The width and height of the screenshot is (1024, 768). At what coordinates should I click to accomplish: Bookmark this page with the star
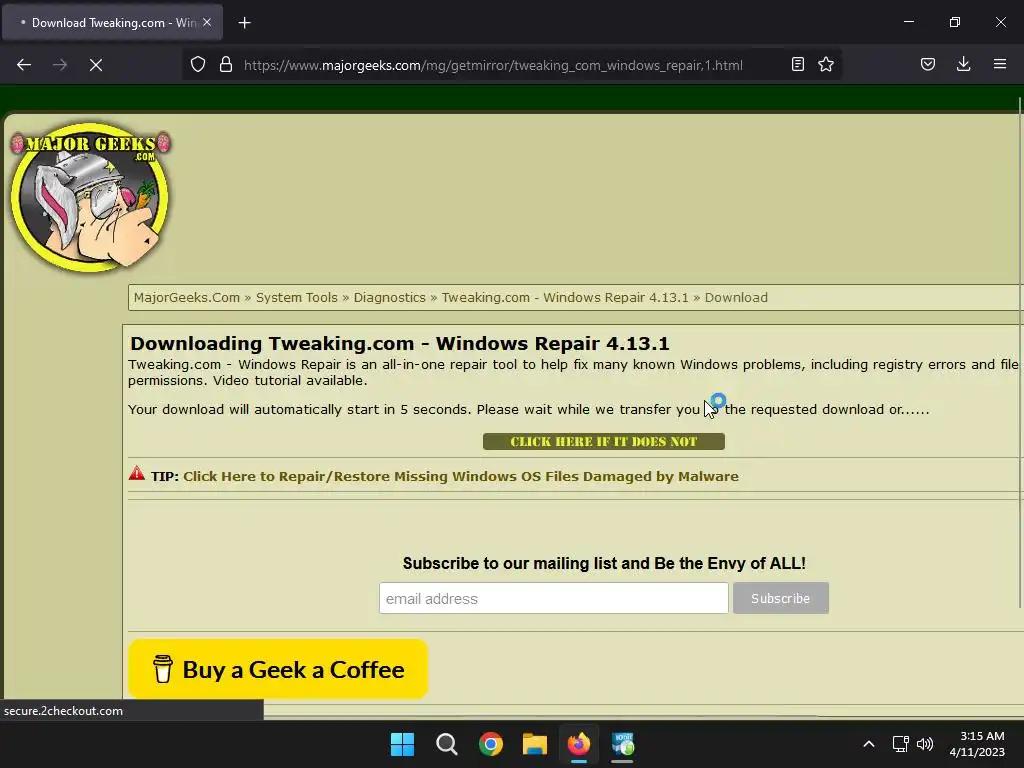pyautogui.click(x=826, y=65)
